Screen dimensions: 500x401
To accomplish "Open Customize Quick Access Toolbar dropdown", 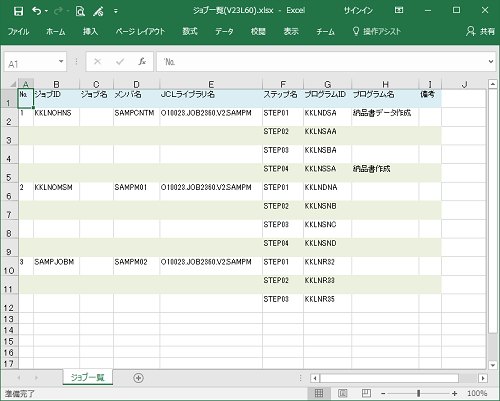I will 116,11.
